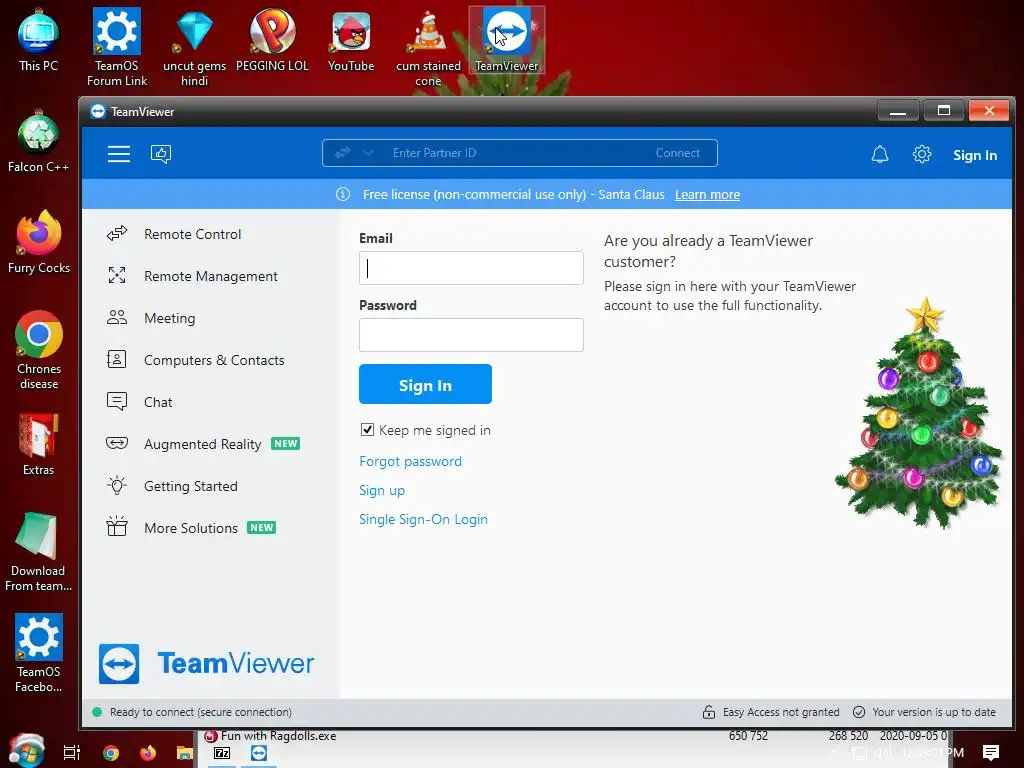Open the Learn more link

(707, 195)
